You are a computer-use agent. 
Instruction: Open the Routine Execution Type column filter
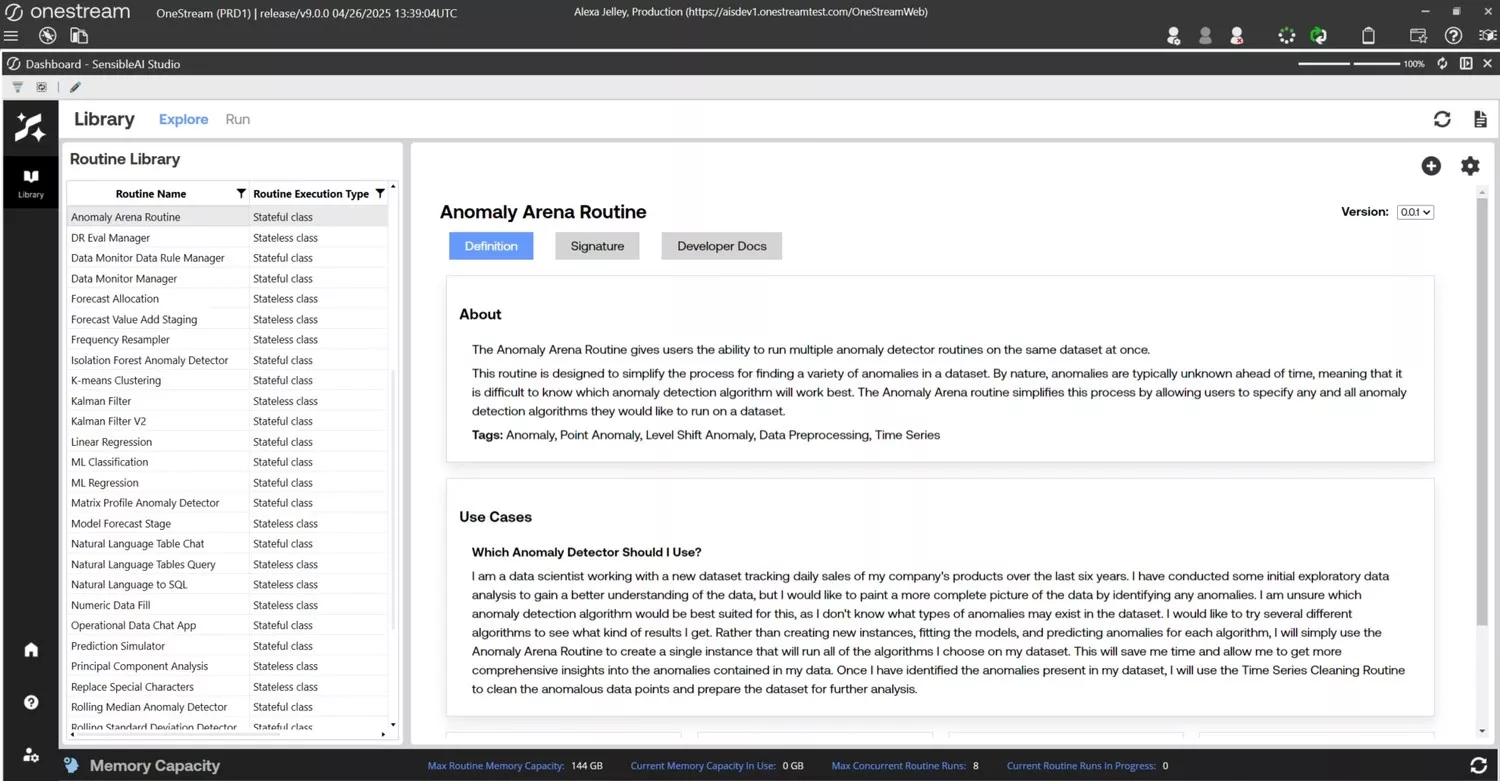coord(381,193)
